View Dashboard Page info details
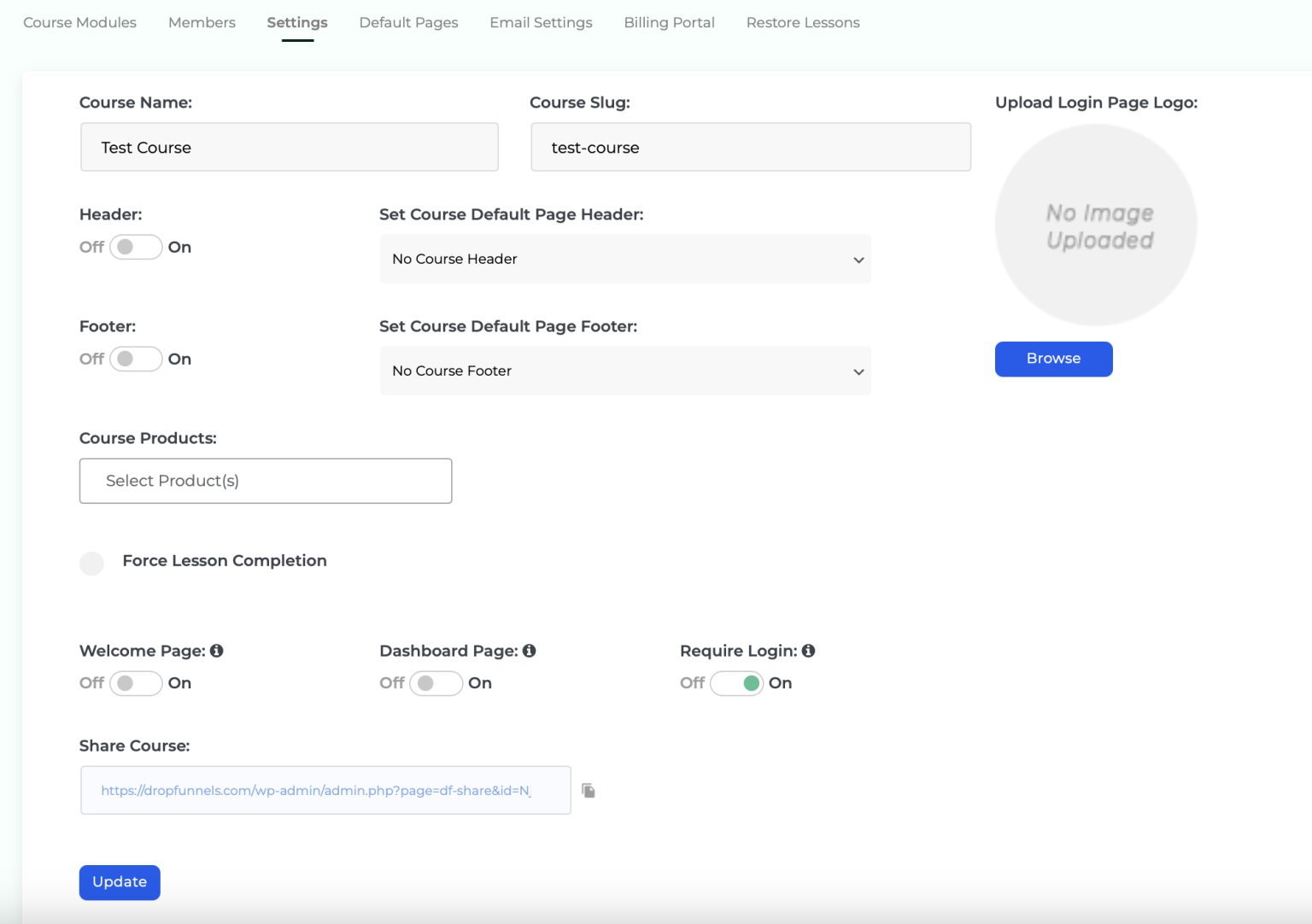The image size is (1312, 924). point(530,651)
